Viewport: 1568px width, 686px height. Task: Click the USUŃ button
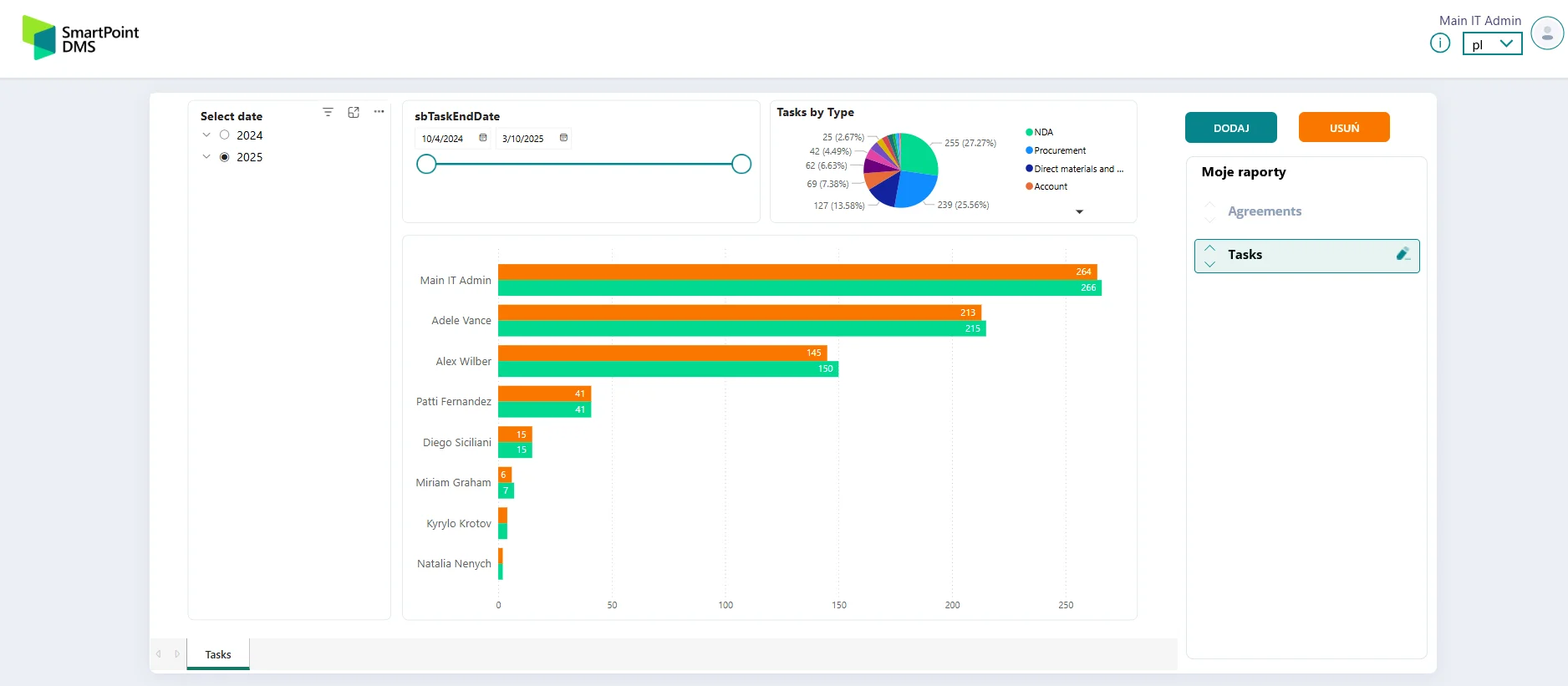pyautogui.click(x=1344, y=128)
